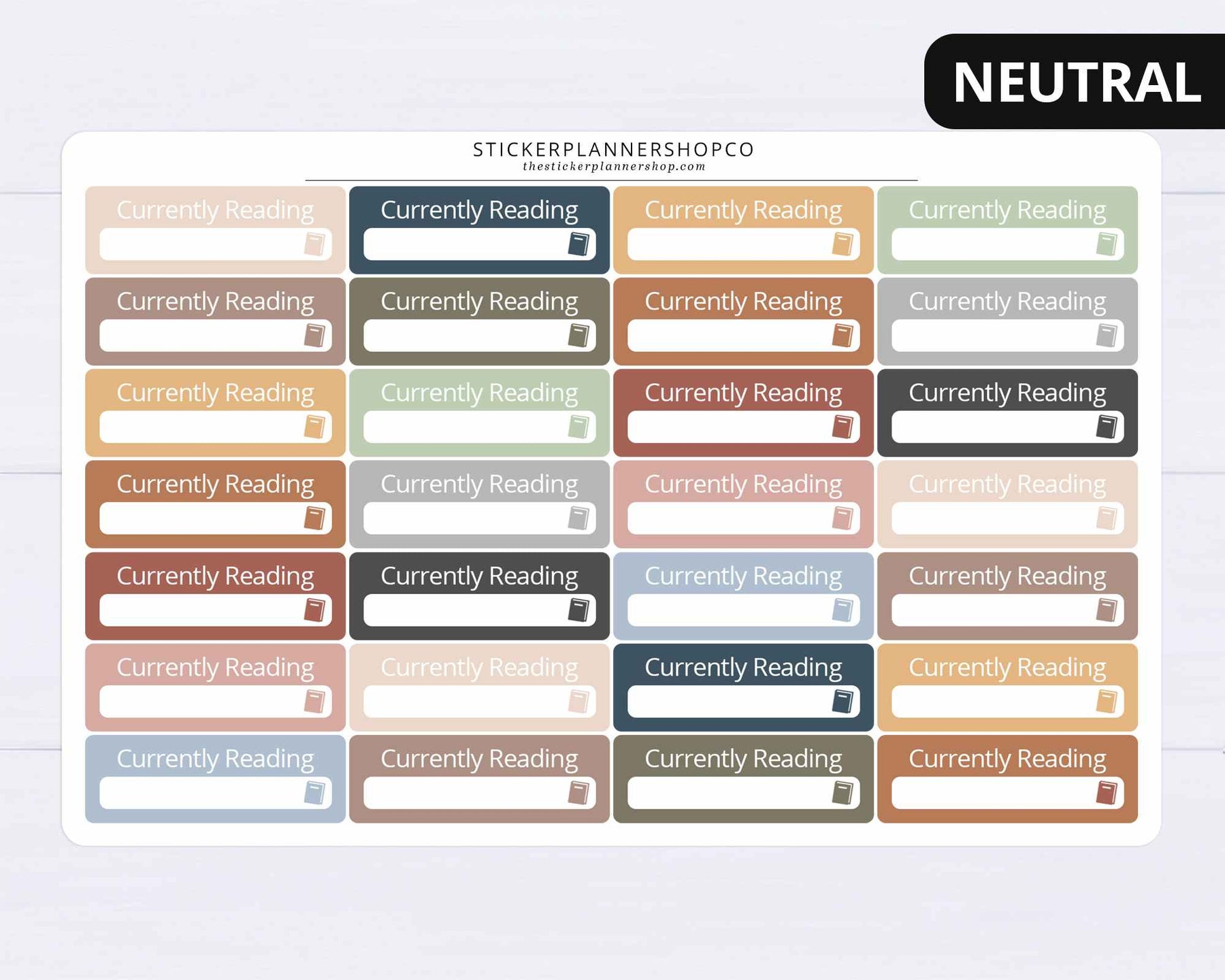
Task: Click the white write-in field on bottom-row olive sticker
Action: click(744, 793)
